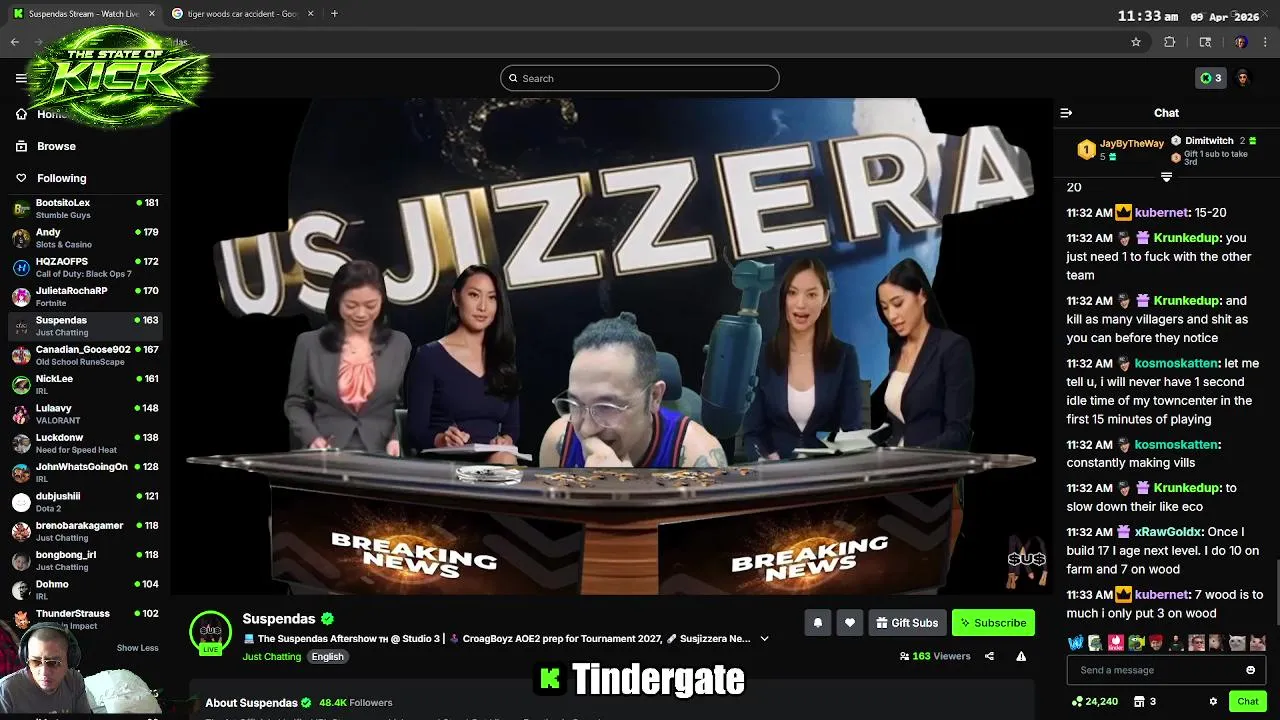Collapse the list with Show Less
The image size is (1280, 720).
tap(137, 648)
